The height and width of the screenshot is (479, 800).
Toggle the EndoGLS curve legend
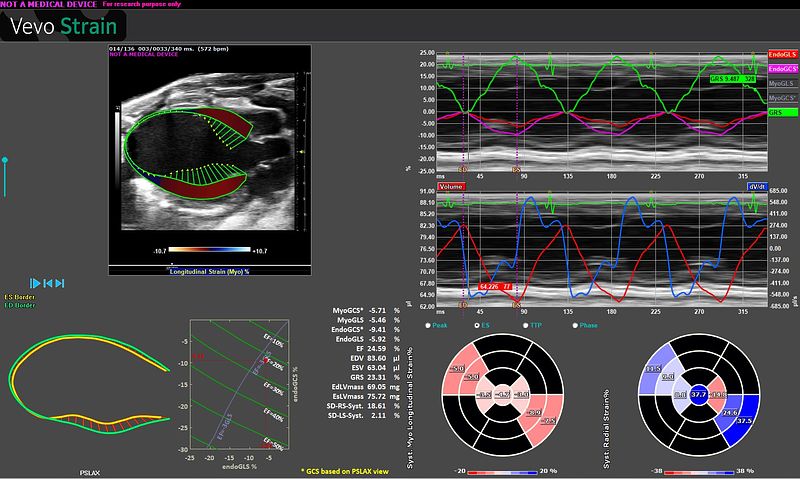point(782,52)
